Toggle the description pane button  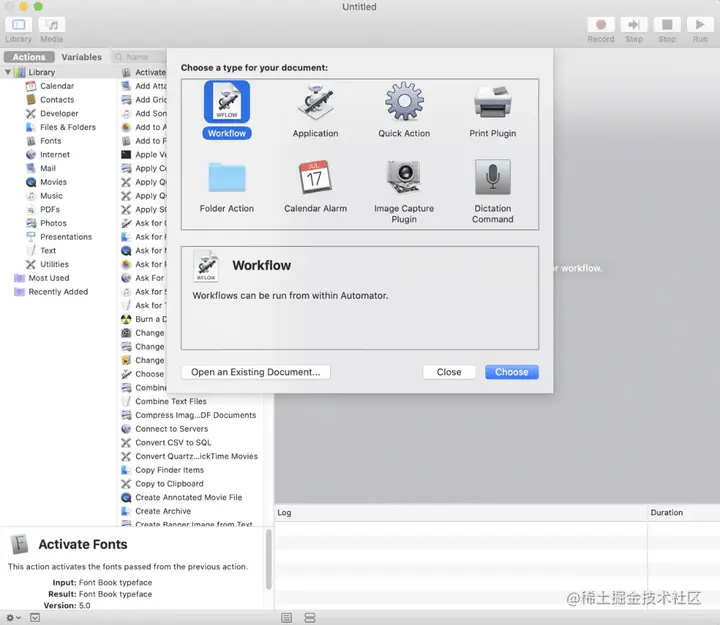point(35,618)
